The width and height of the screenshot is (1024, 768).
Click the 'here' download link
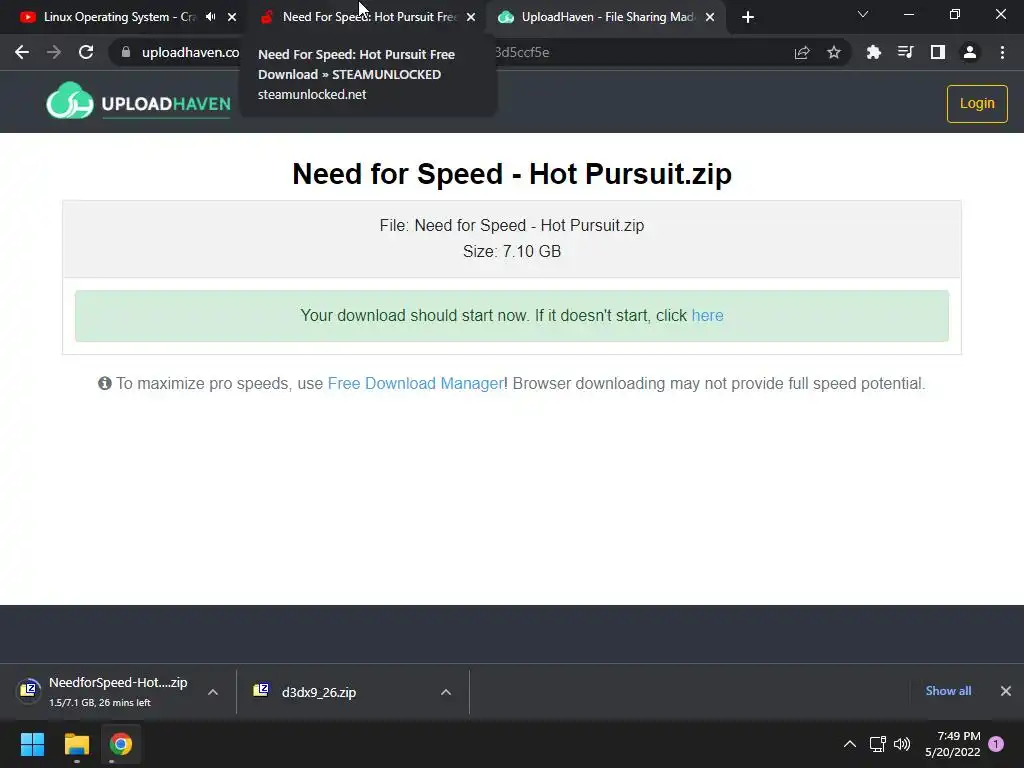click(x=707, y=315)
